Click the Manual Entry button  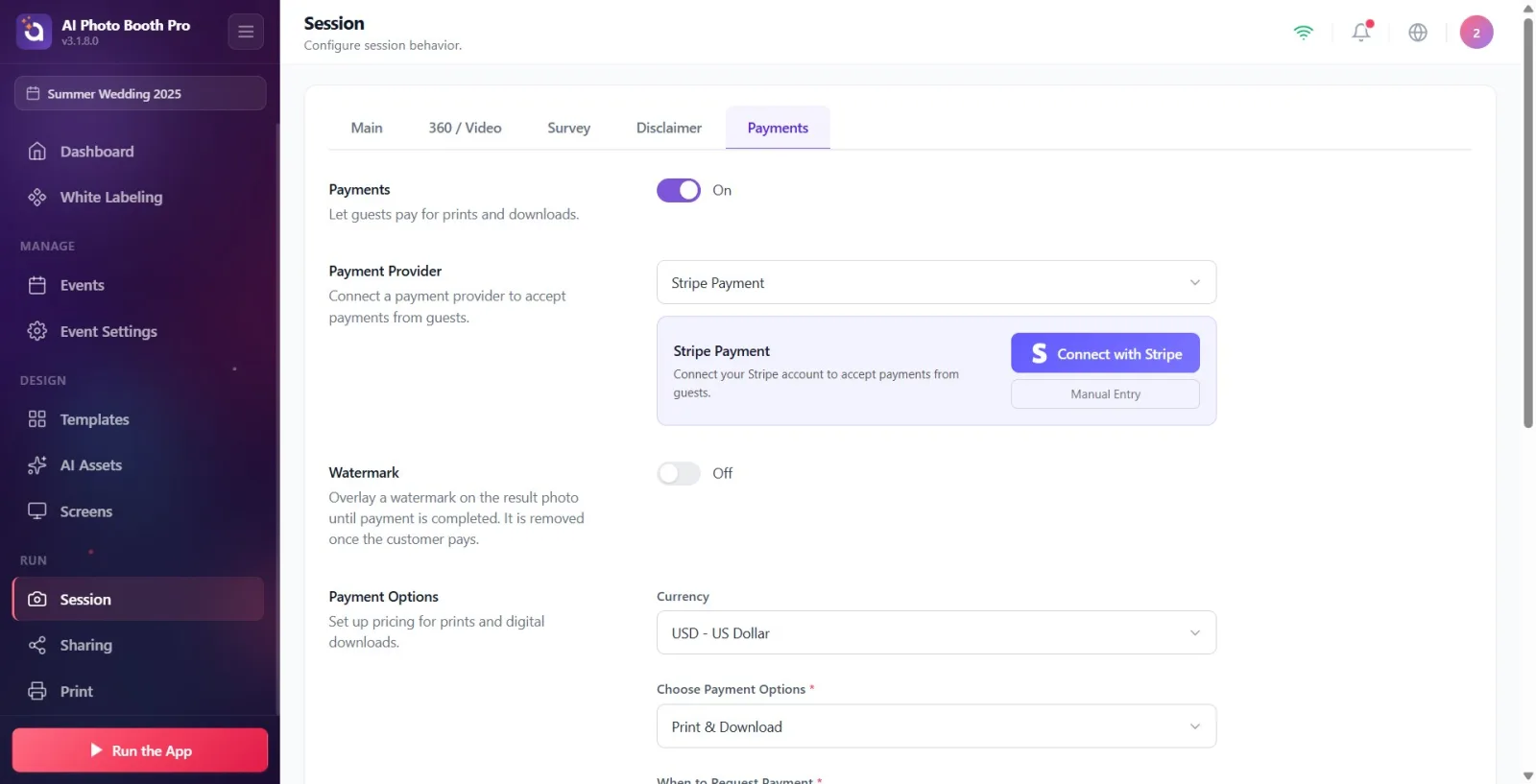point(1105,393)
